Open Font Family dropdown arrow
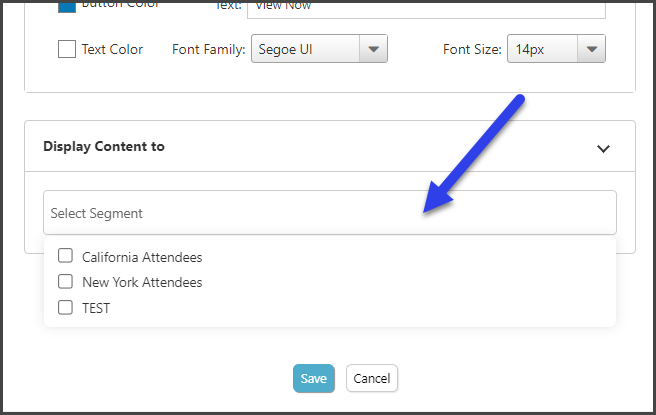Screen dimensions: 656x415 373,49
